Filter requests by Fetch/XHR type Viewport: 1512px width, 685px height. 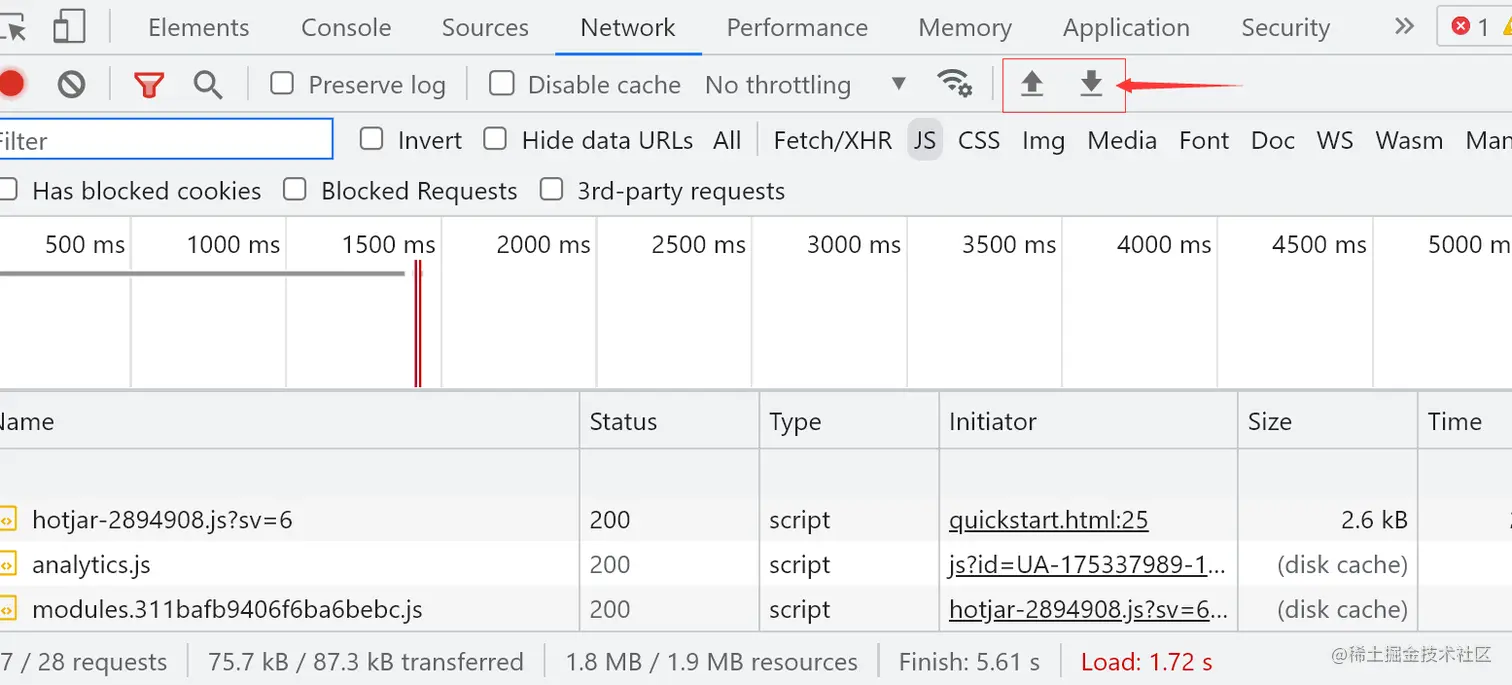[x=832, y=141]
